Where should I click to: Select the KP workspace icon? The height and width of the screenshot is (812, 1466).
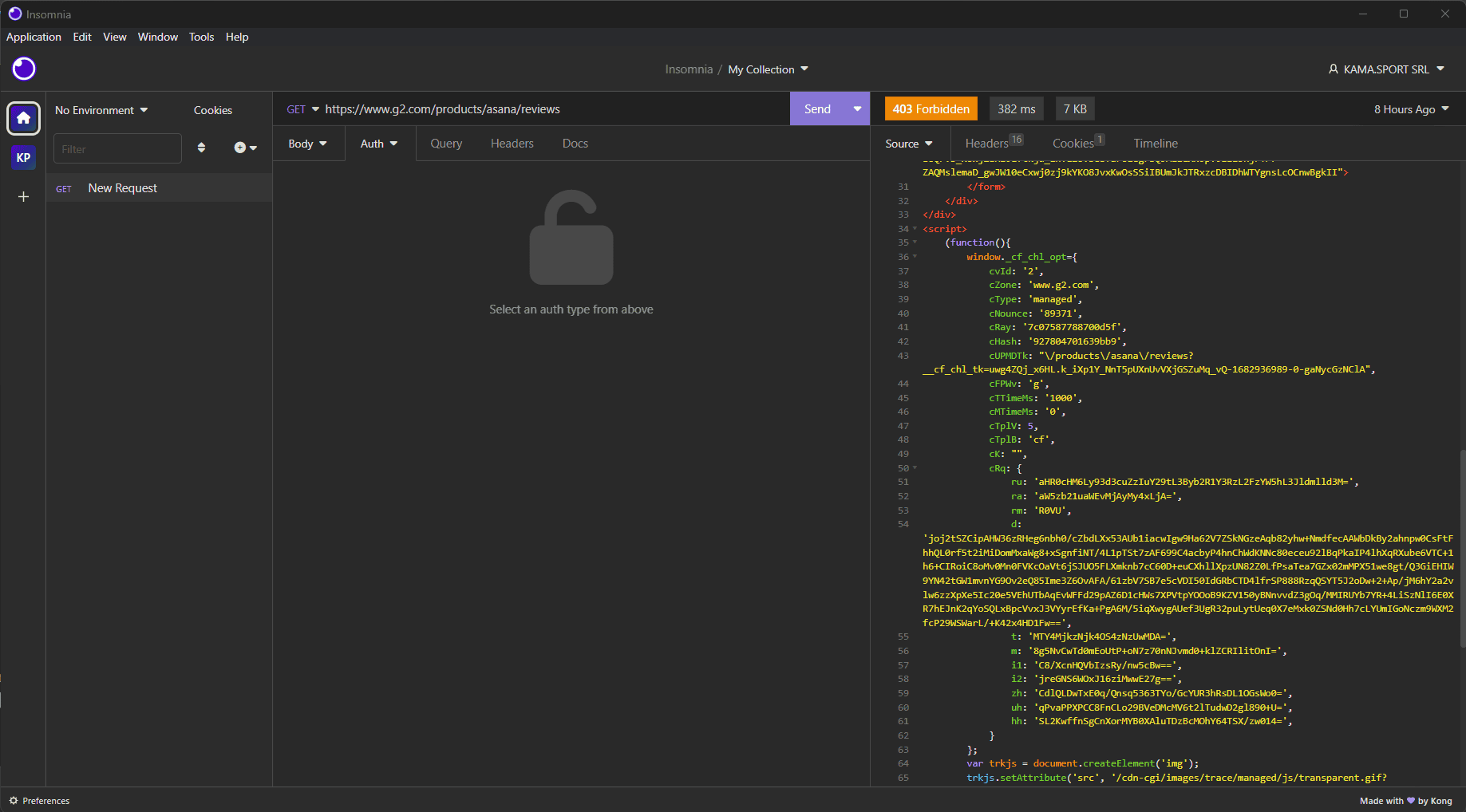pos(23,157)
